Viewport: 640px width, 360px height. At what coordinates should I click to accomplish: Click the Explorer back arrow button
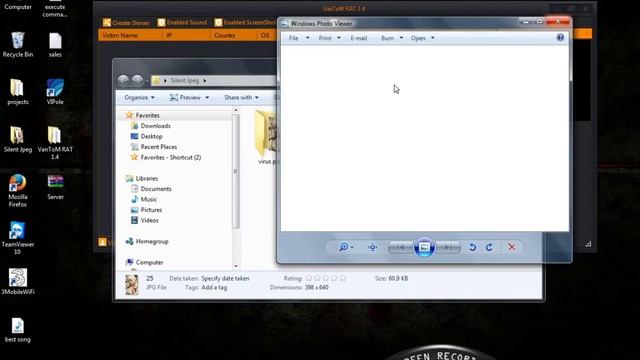(x=123, y=80)
